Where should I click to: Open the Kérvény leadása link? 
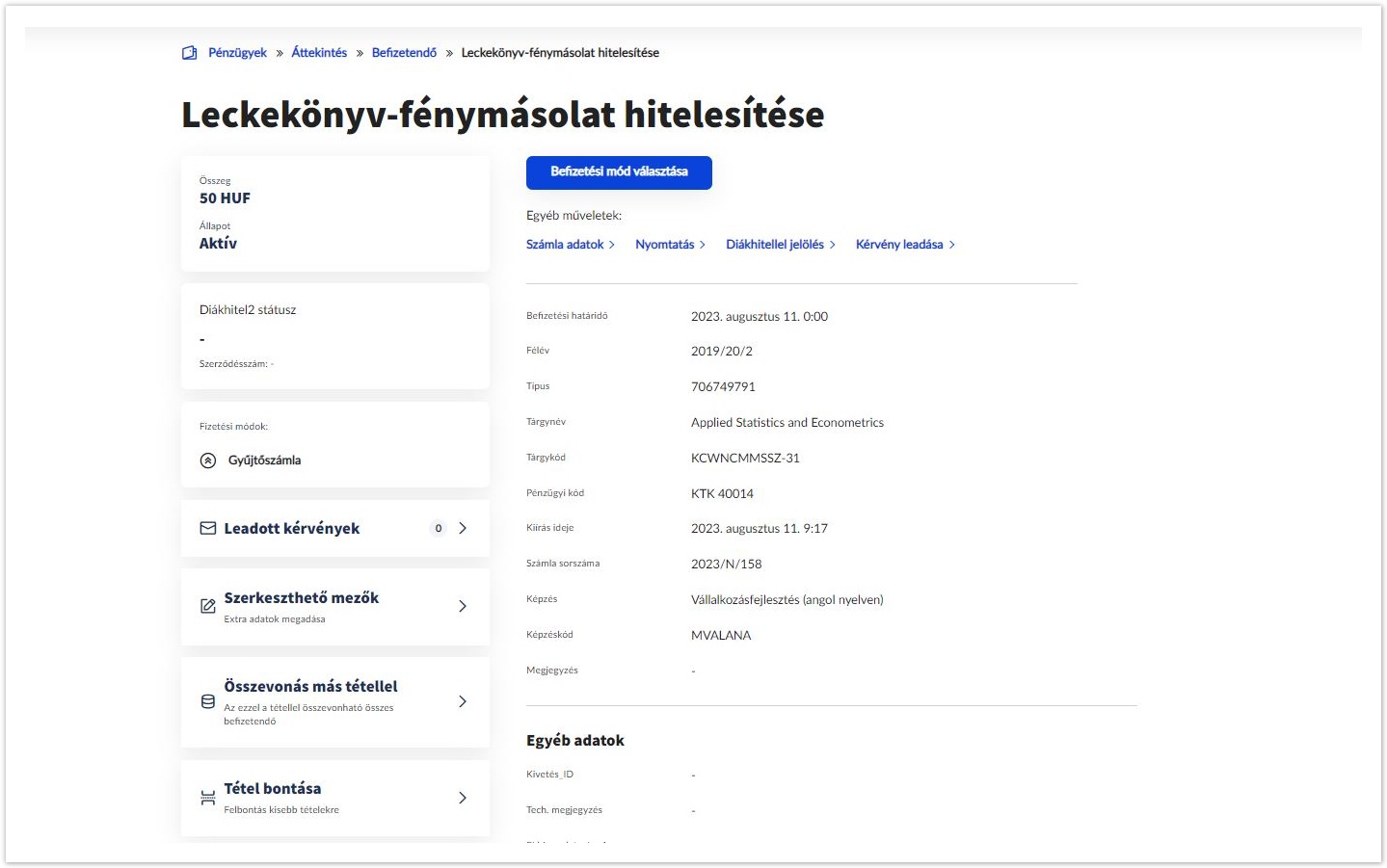906,245
